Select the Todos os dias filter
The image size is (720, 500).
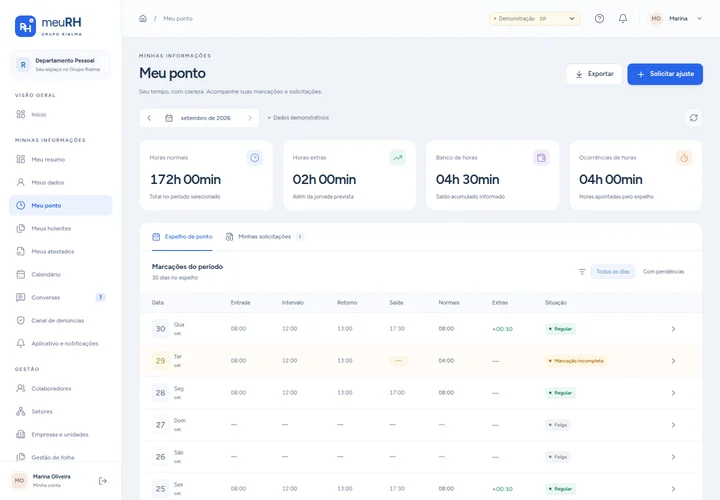pos(613,272)
